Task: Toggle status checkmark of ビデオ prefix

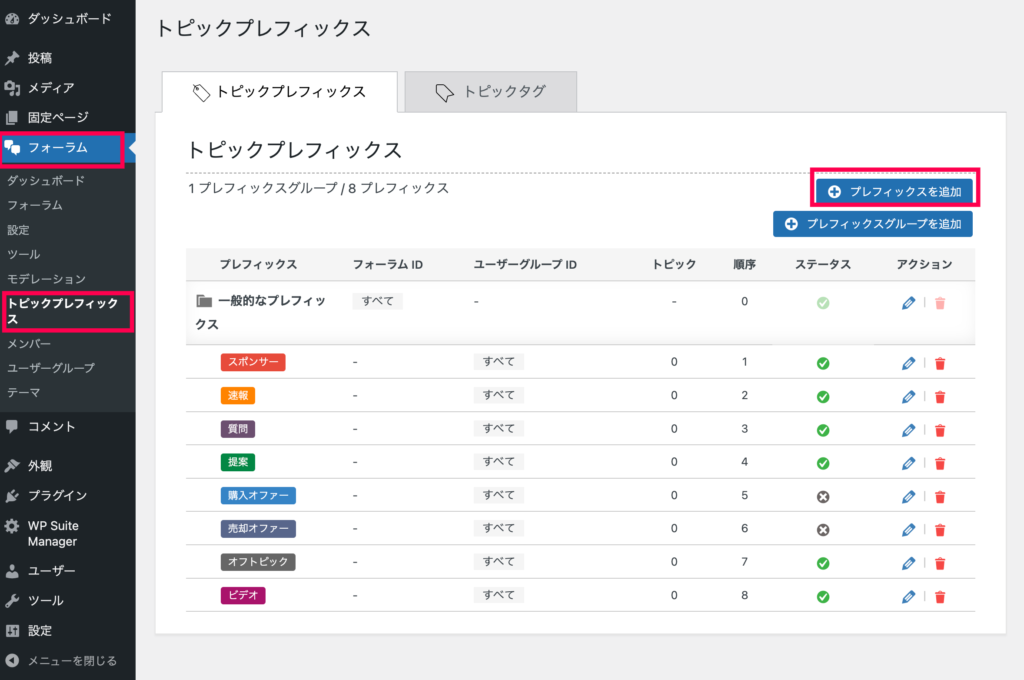Action: pos(823,596)
